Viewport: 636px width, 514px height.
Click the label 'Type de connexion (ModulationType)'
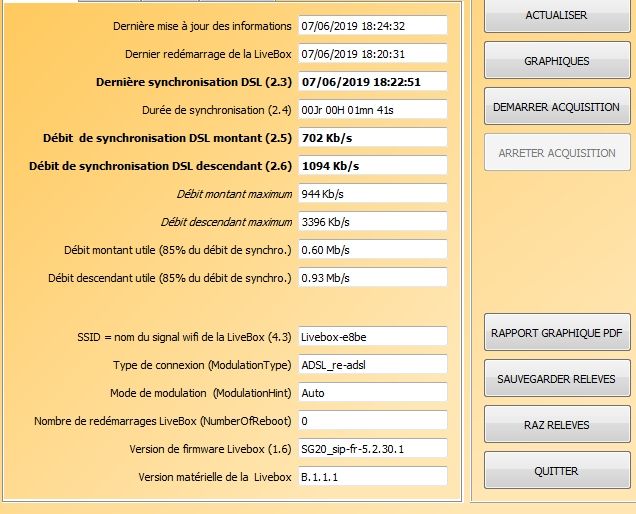coord(202,365)
